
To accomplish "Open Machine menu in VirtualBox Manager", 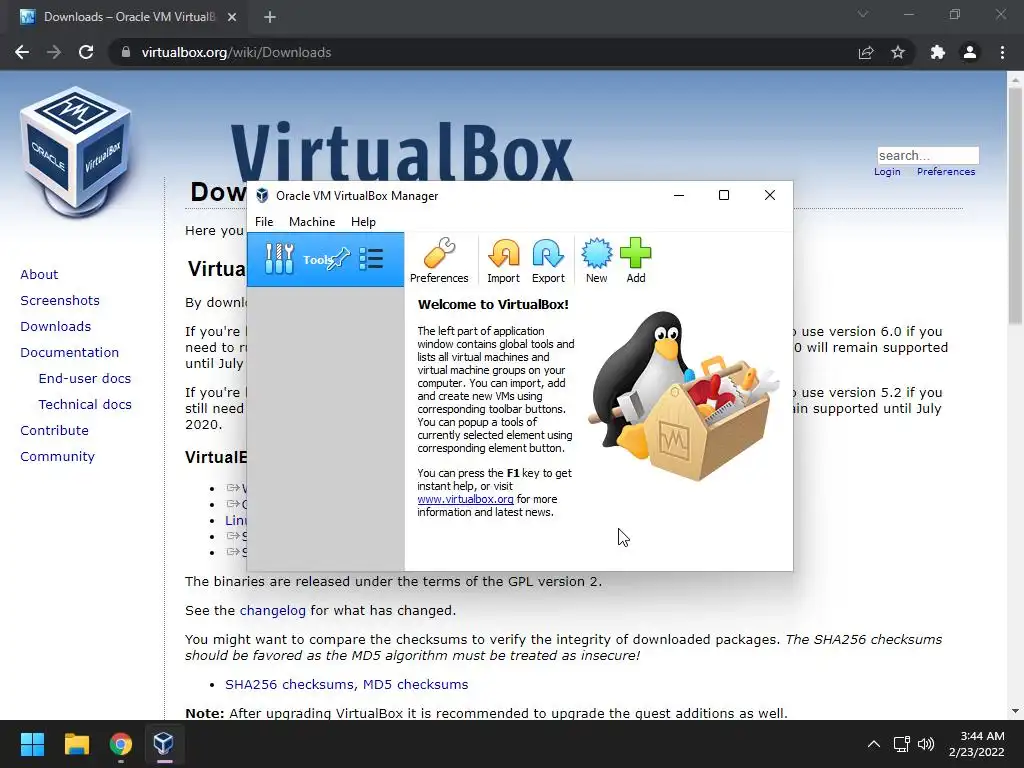I will click(x=312, y=222).
